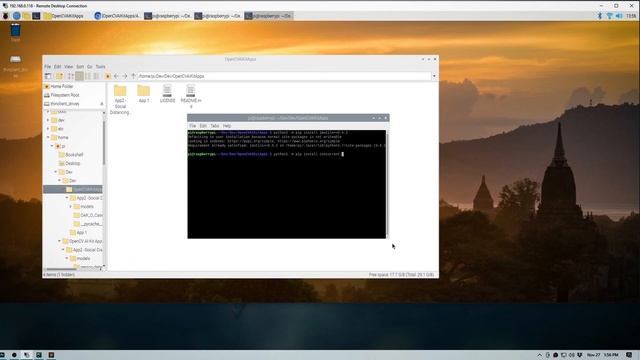Open the Sort menu in the file manager
The width and height of the screenshot is (640, 360).
80,67
